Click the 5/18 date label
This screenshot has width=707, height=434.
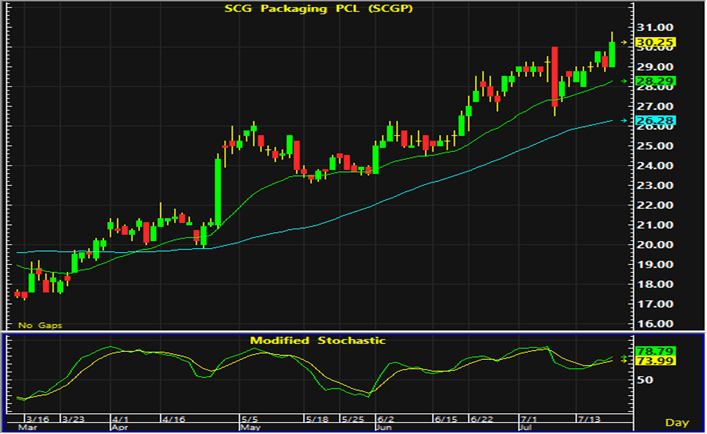(x=317, y=419)
